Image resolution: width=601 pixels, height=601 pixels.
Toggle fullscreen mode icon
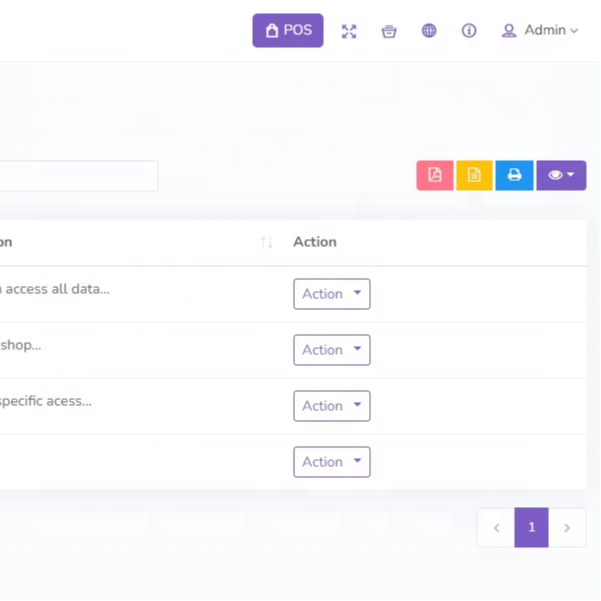pos(349,31)
